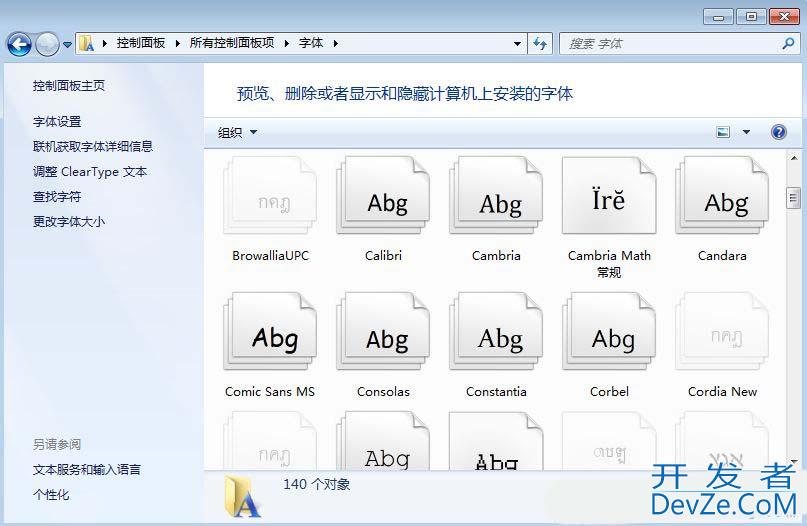Screen dimensions: 807x526
Task: Click the forward navigation arrow button
Action: 47,44
